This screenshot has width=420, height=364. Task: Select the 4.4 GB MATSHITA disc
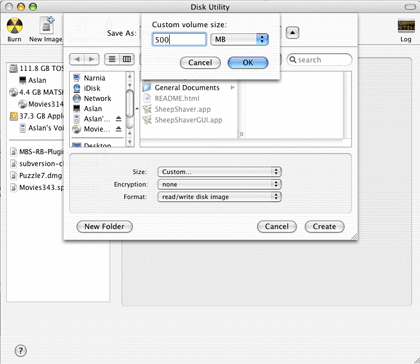tap(37, 92)
